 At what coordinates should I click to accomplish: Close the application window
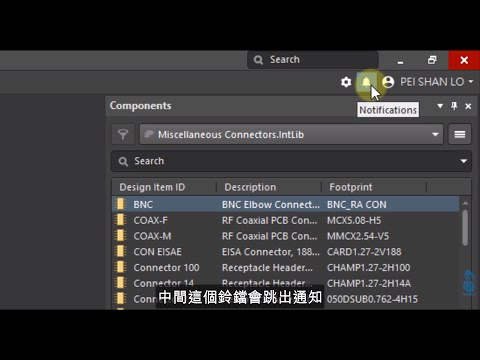[x=464, y=60]
